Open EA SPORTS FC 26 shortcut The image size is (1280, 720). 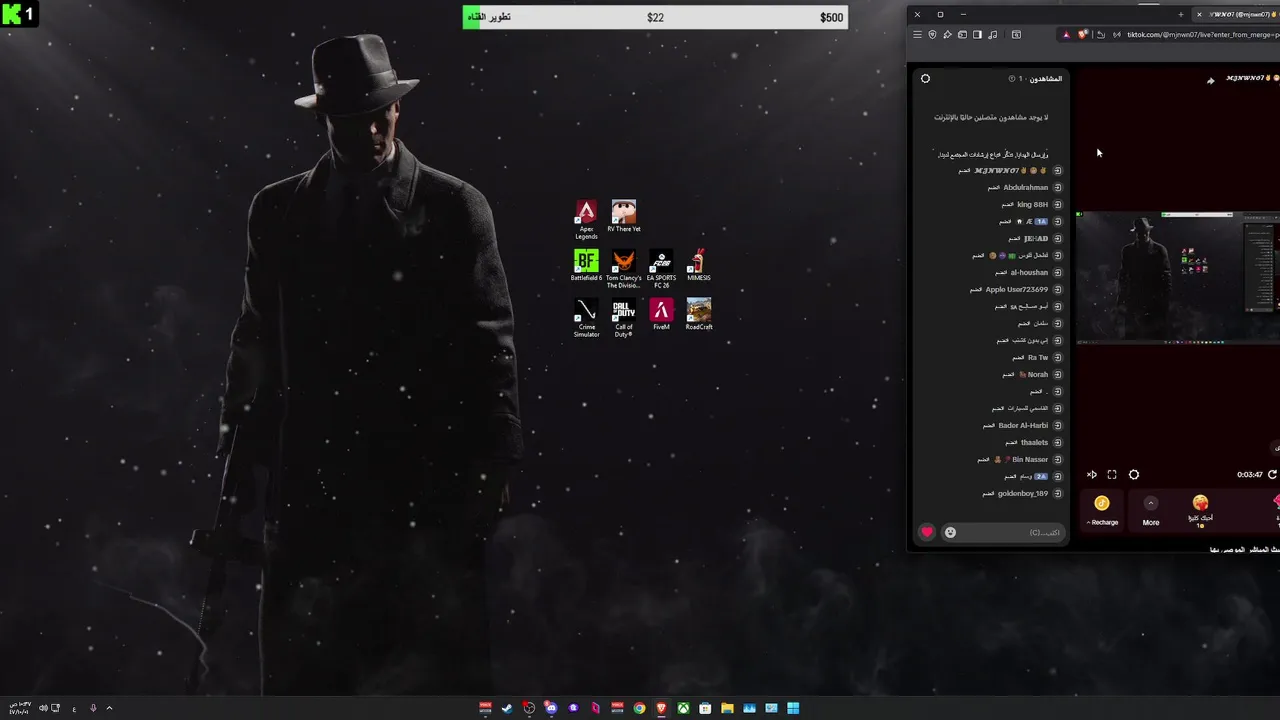pos(661,270)
